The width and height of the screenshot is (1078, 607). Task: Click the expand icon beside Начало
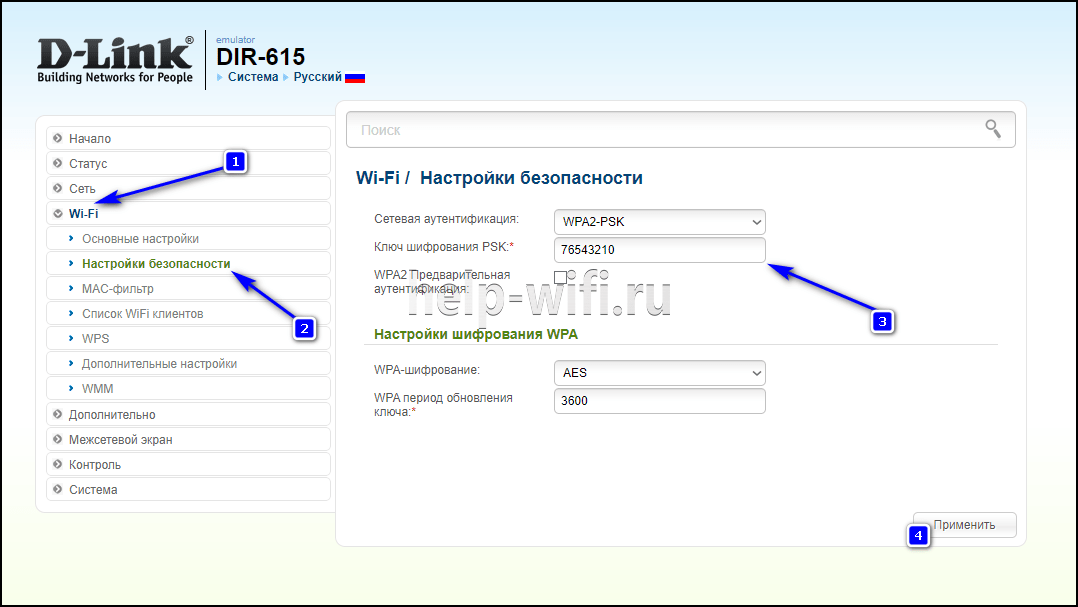58,138
